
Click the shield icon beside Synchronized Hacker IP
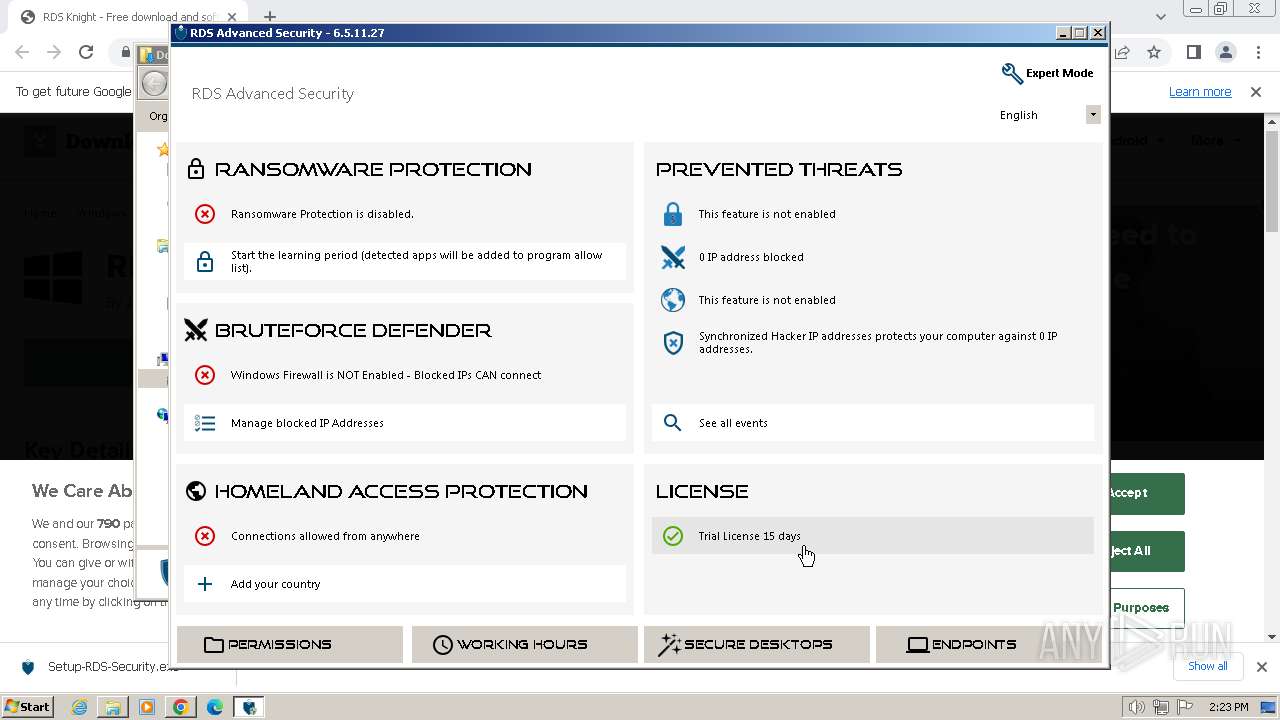673,343
